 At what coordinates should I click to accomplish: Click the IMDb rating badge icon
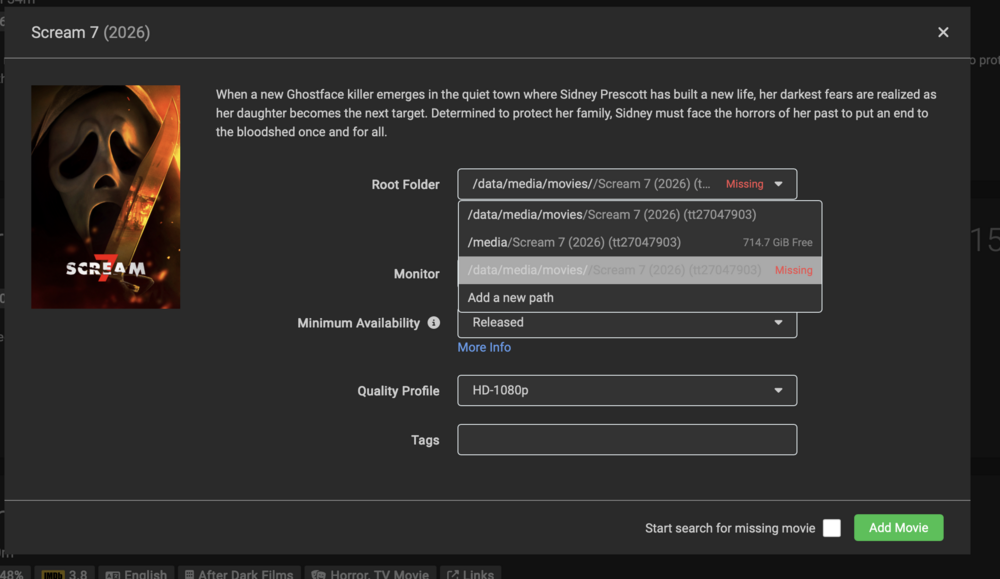pos(52,575)
